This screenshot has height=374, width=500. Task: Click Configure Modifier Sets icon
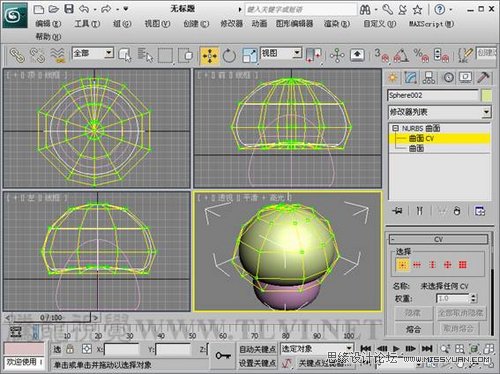pyautogui.click(x=480, y=211)
